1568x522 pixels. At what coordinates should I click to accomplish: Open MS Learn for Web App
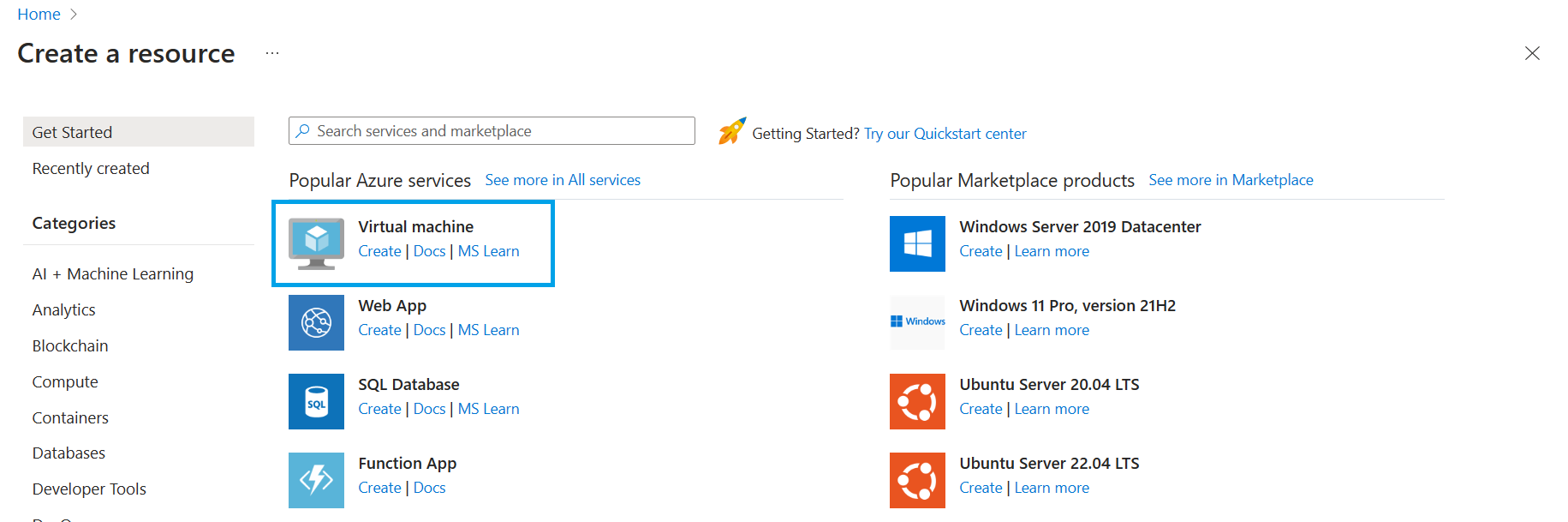[488, 330]
